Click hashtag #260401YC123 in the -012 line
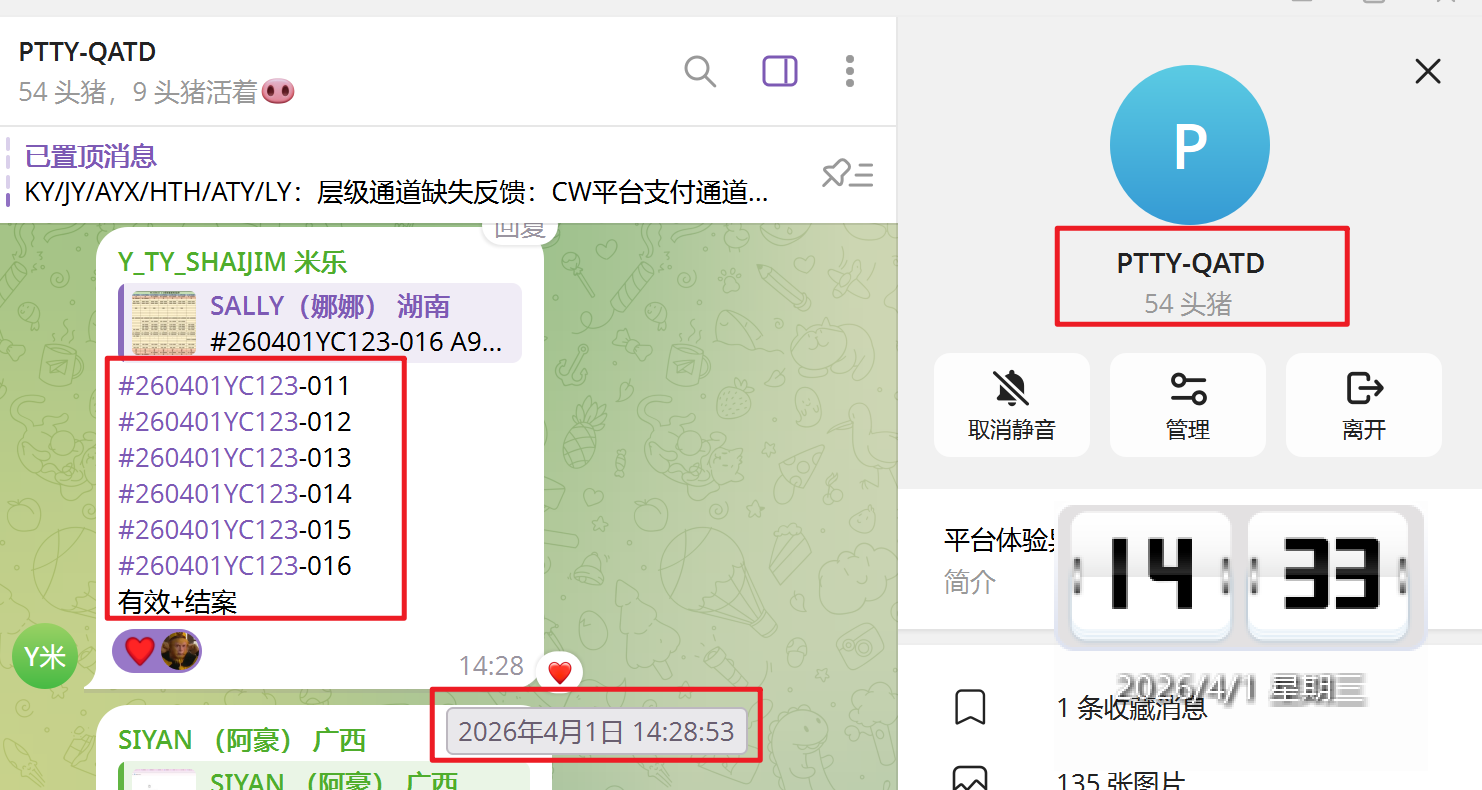 208,422
